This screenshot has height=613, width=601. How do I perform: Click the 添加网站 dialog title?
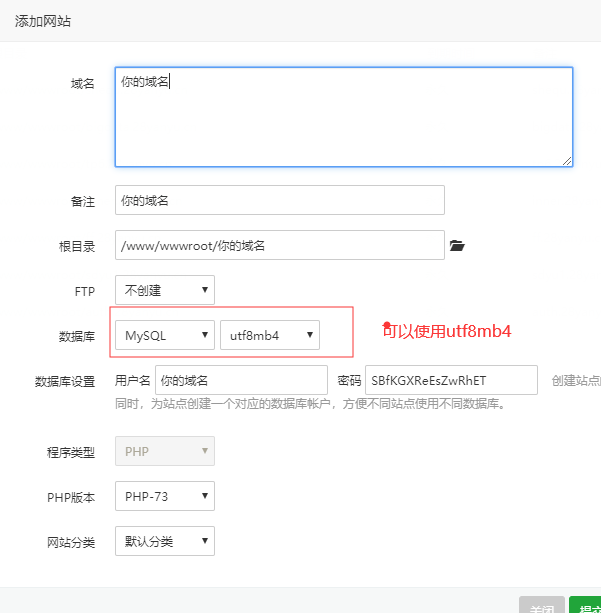point(43,21)
